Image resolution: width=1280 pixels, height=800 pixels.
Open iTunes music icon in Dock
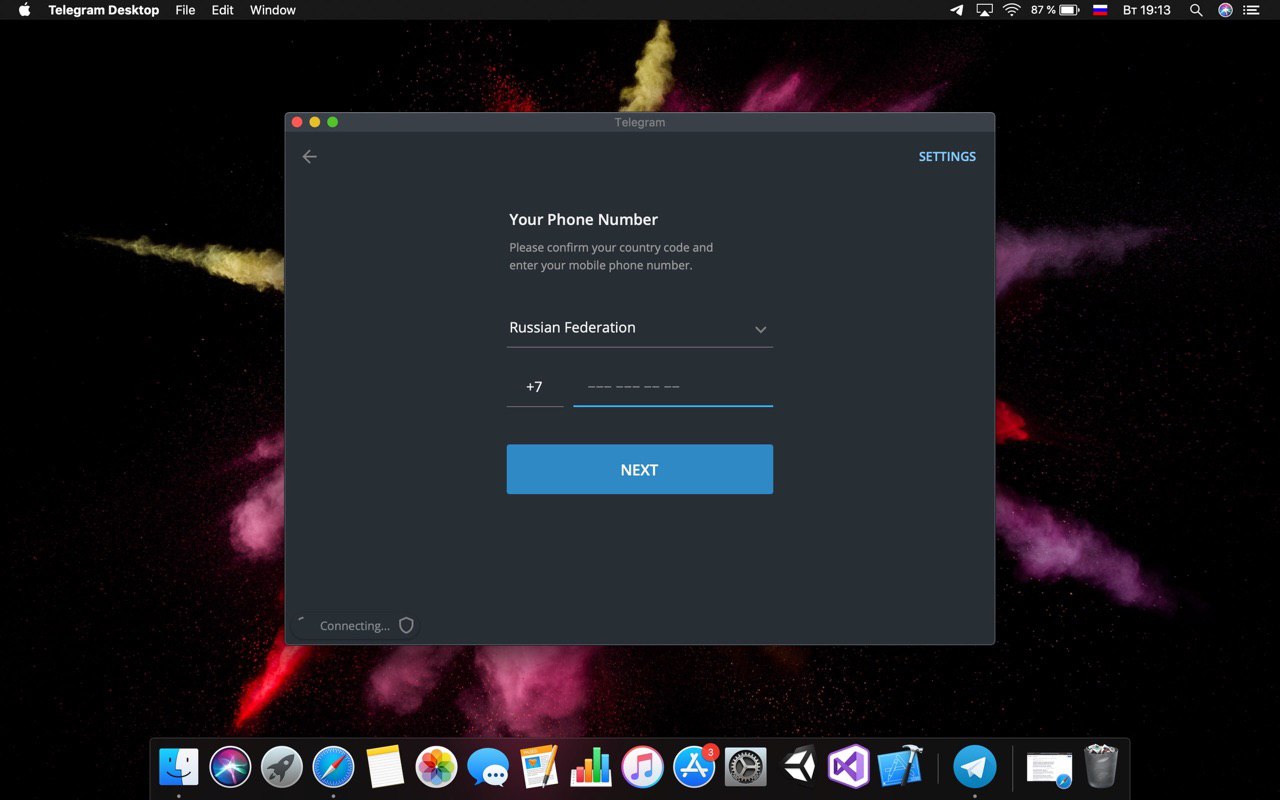coord(642,767)
